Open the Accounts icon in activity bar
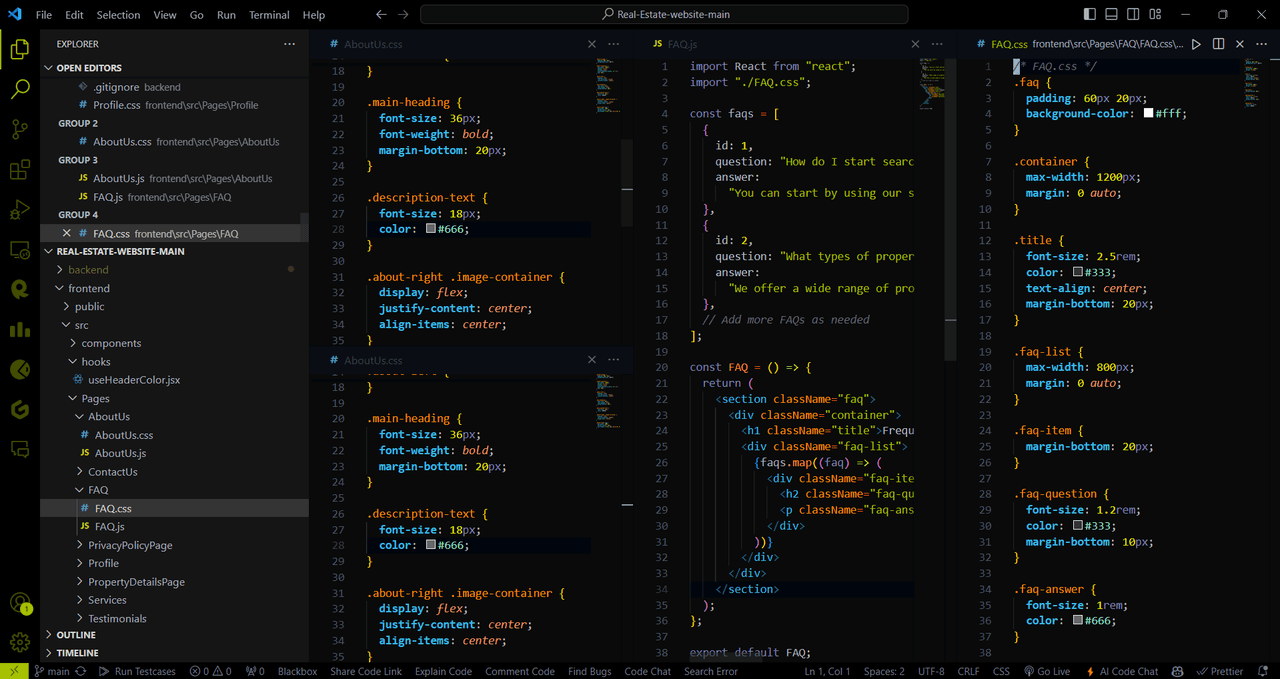This screenshot has height=679, width=1280. point(19,603)
